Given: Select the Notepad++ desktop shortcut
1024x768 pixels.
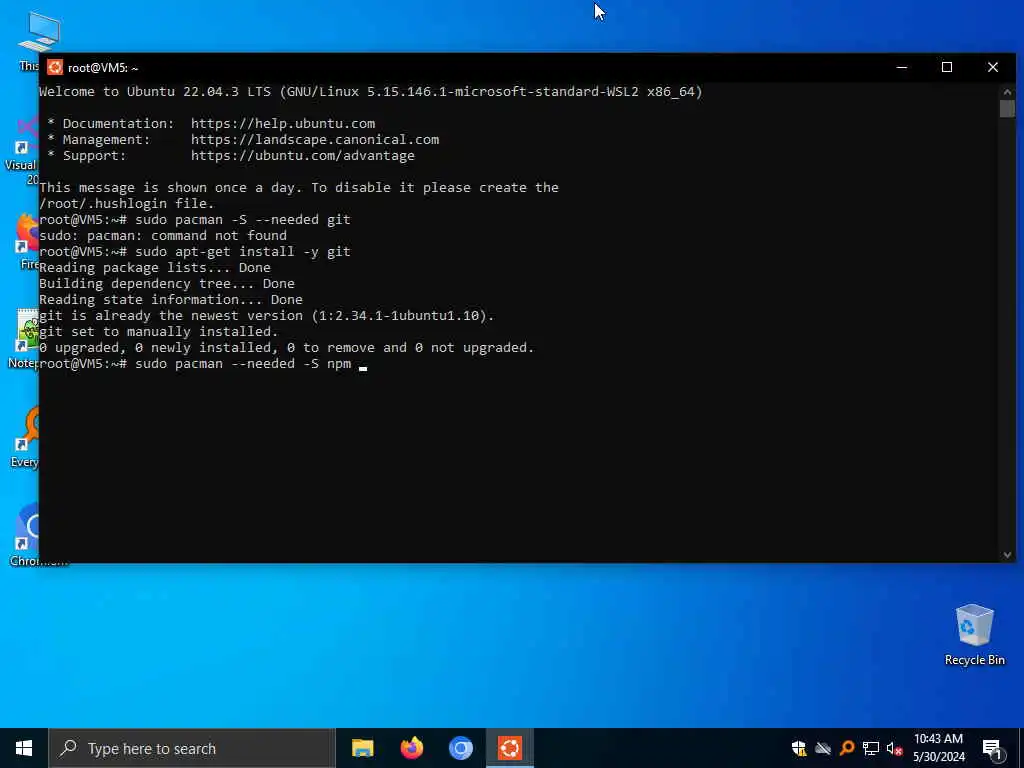Looking at the screenshot, I should 25,338.
